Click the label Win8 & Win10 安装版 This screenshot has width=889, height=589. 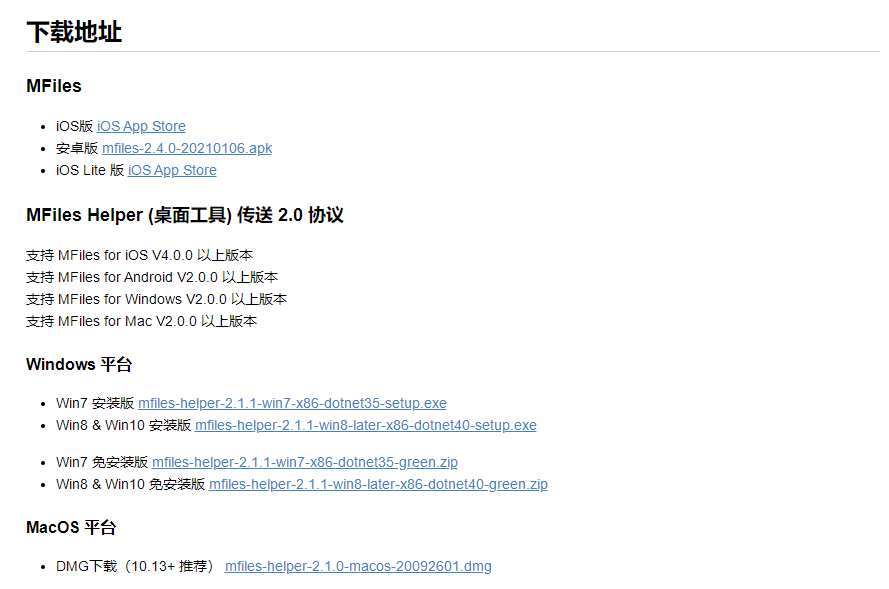pyautogui.click(x=124, y=425)
